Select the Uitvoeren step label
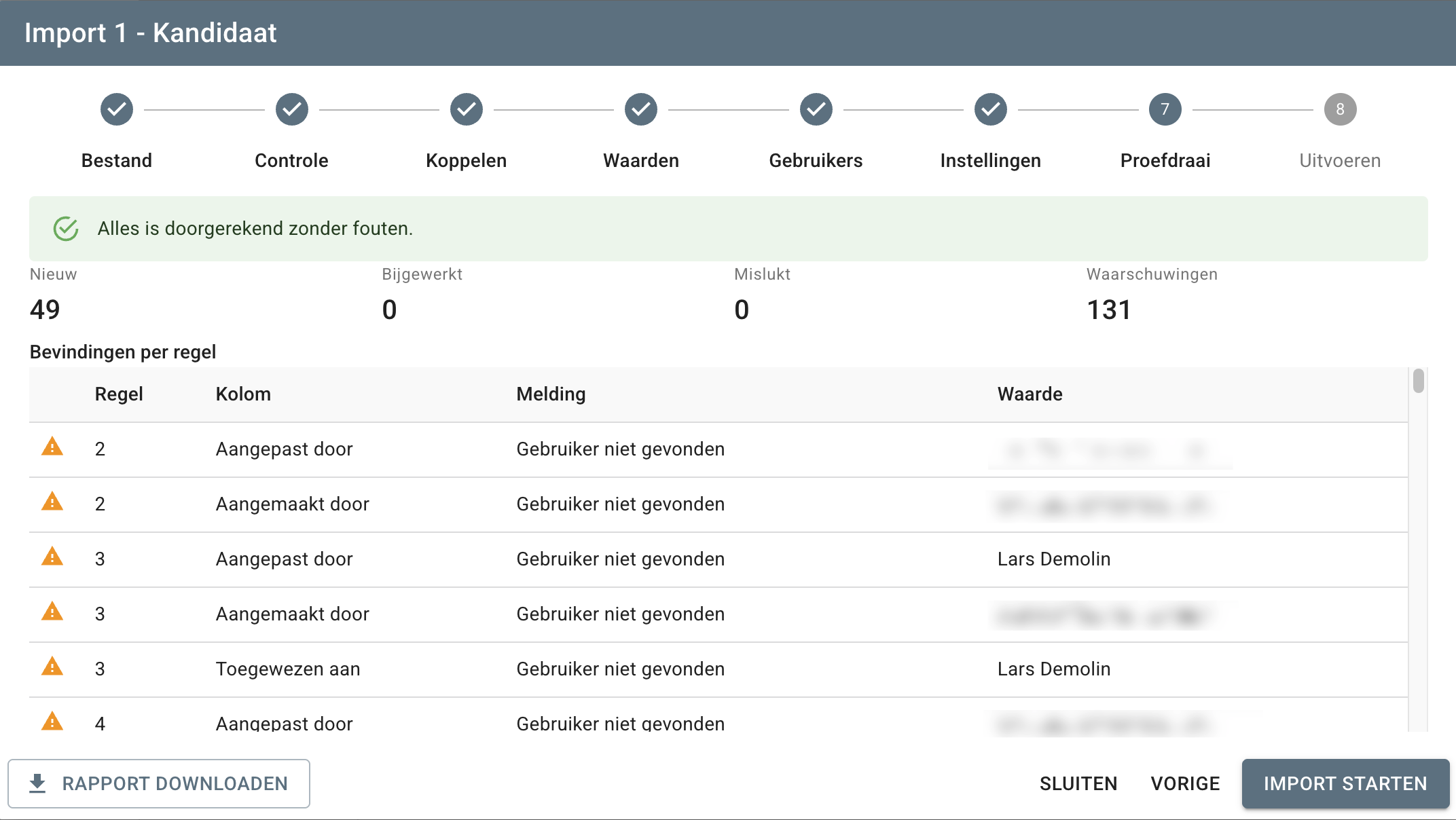The image size is (1456, 820). pyautogui.click(x=1340, y=161)
